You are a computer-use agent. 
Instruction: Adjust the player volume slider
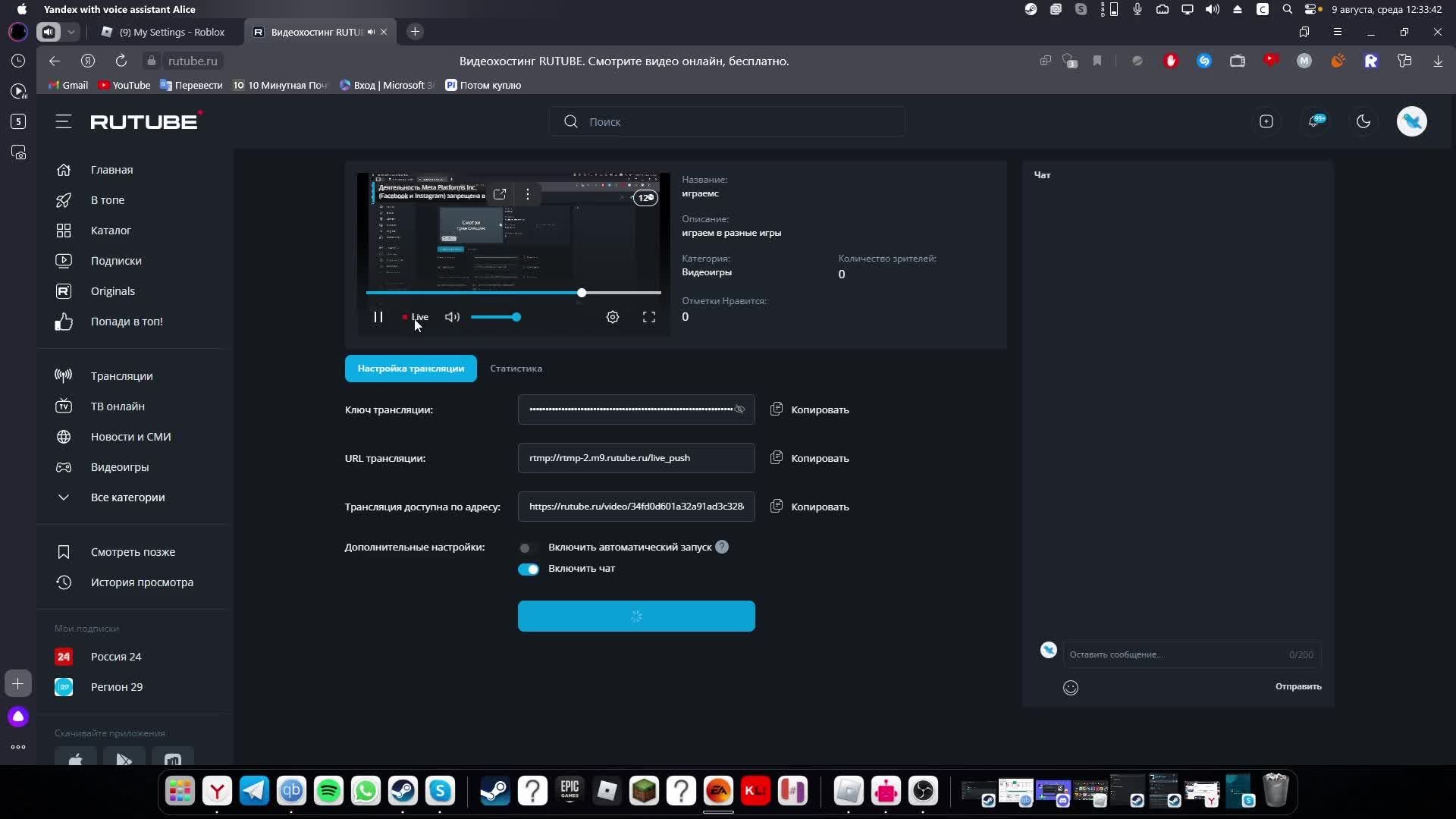point(494,317)
